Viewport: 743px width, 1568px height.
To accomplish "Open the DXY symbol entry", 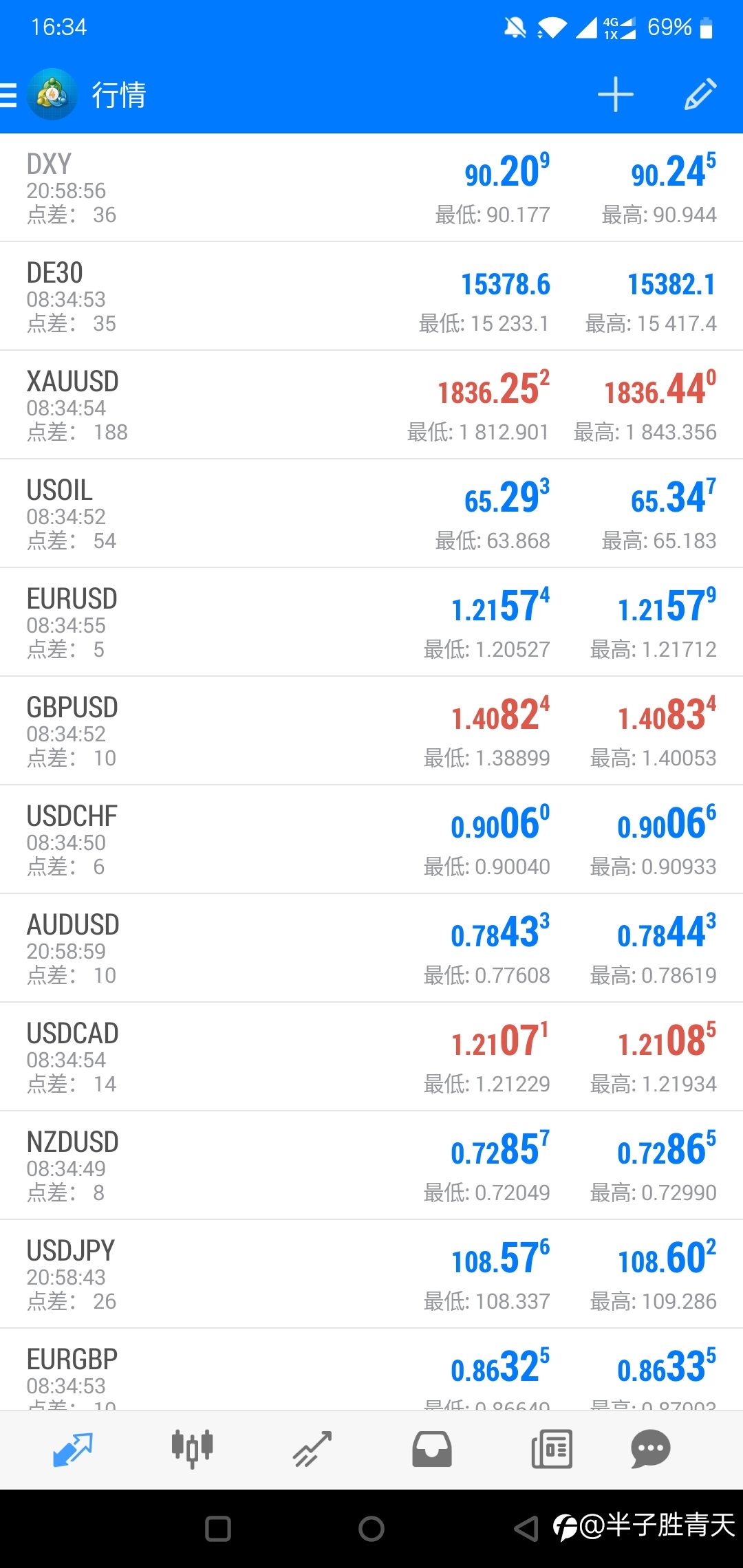I will pyautogui.click(x=371, y=188).
